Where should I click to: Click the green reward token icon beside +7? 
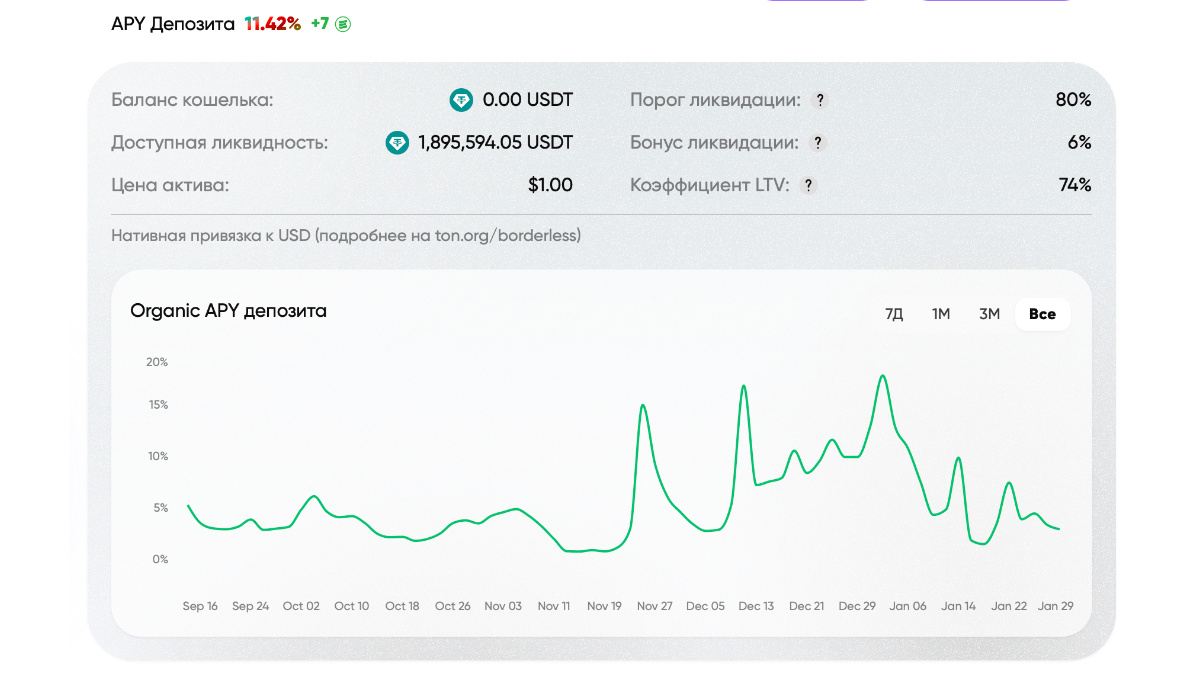(343, 24)
